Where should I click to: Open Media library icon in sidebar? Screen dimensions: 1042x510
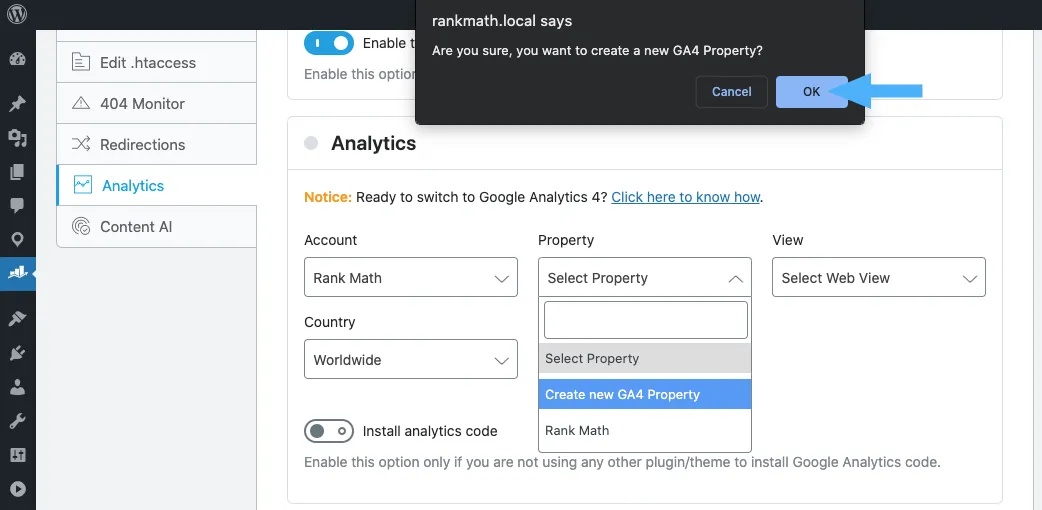coord(17,138)
